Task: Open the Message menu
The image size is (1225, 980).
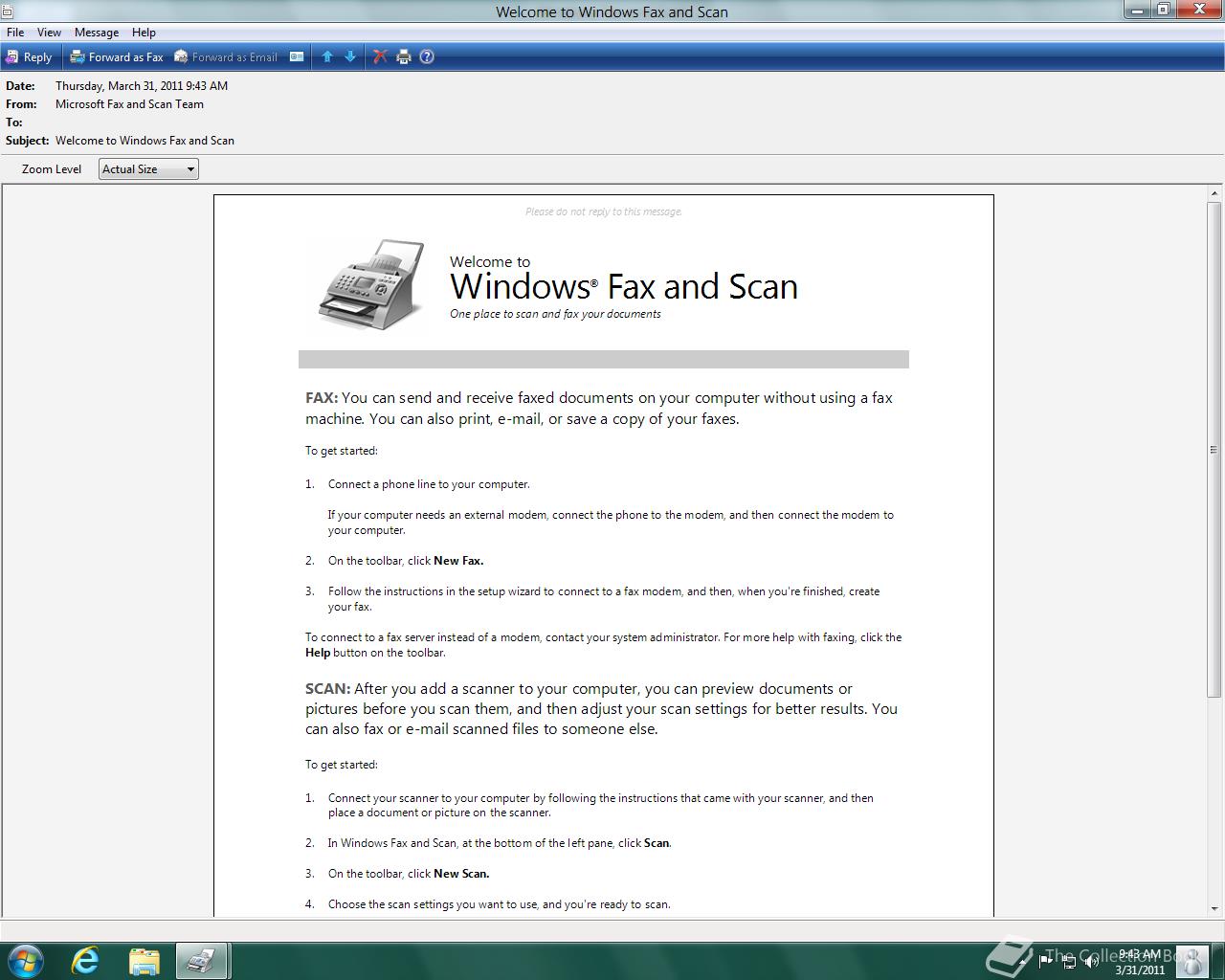Action: tap(97, 33)
